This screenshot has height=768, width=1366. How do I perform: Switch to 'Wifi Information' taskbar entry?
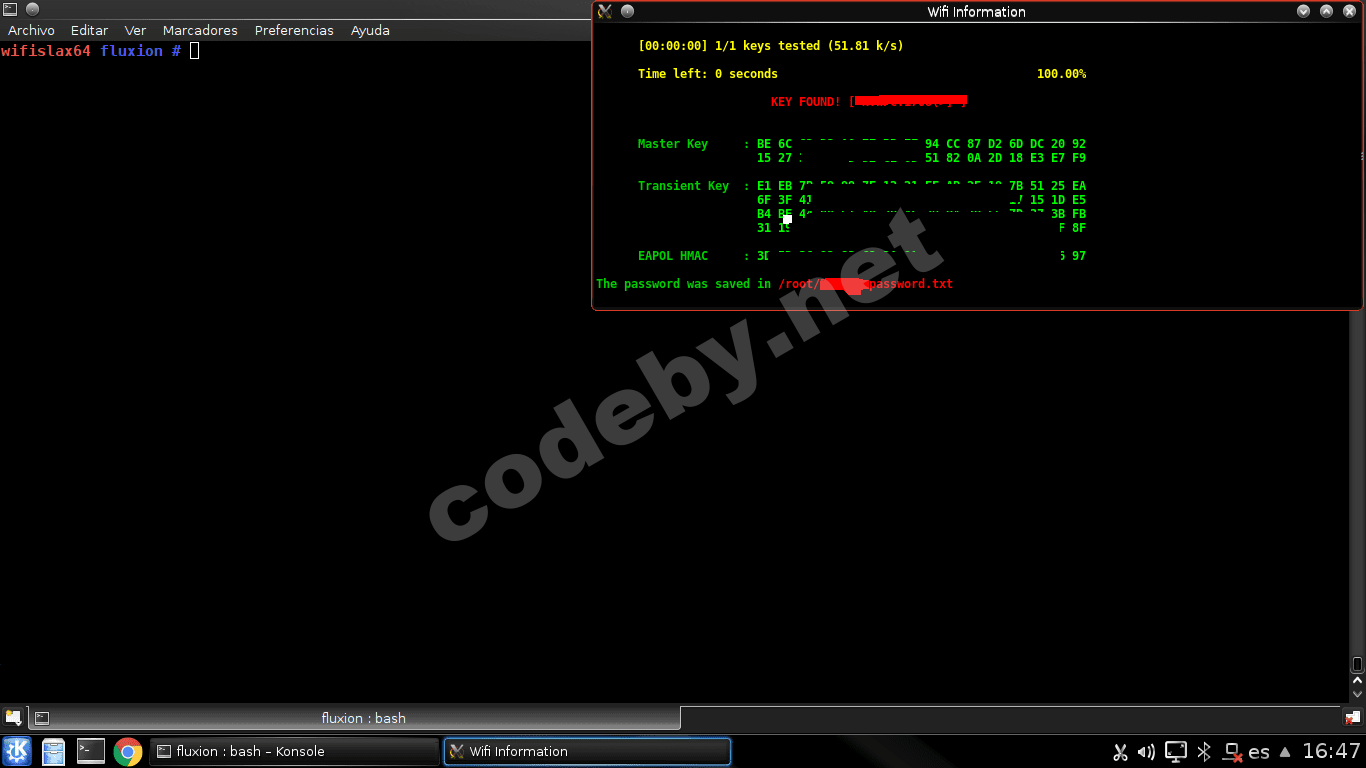(x=587, y=751)
